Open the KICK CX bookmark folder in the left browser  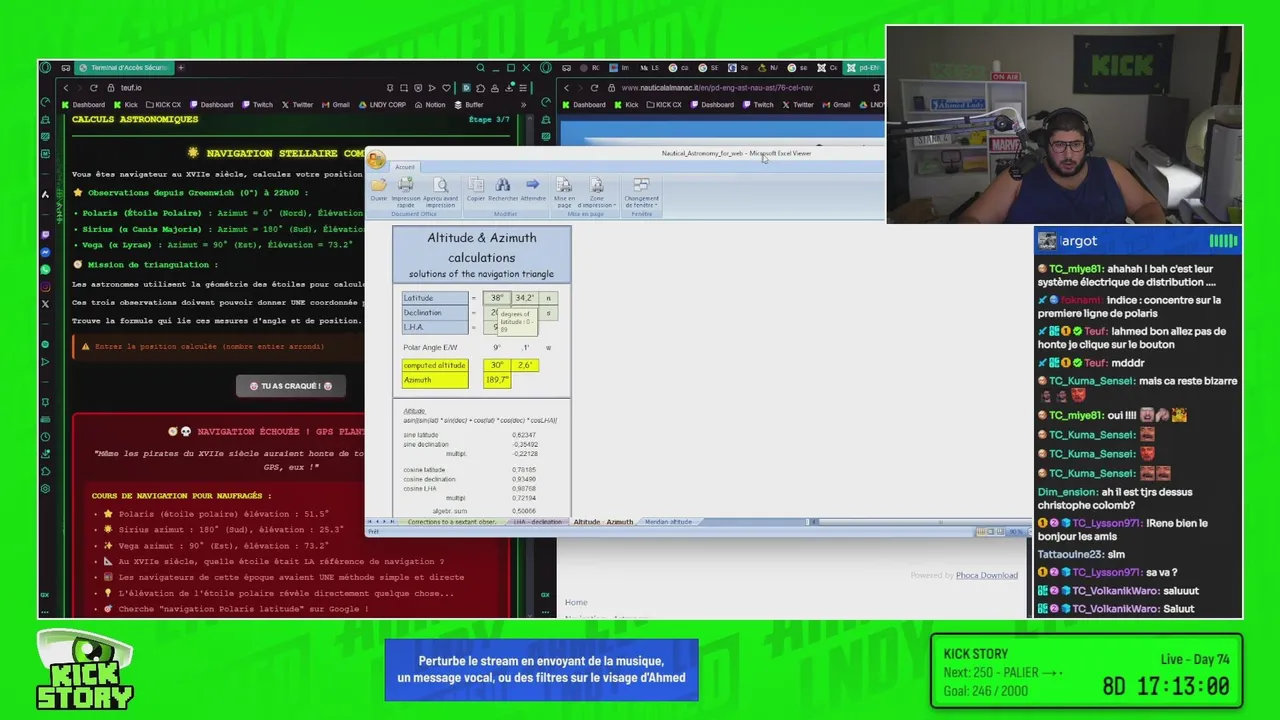click(x=163, y=104)
